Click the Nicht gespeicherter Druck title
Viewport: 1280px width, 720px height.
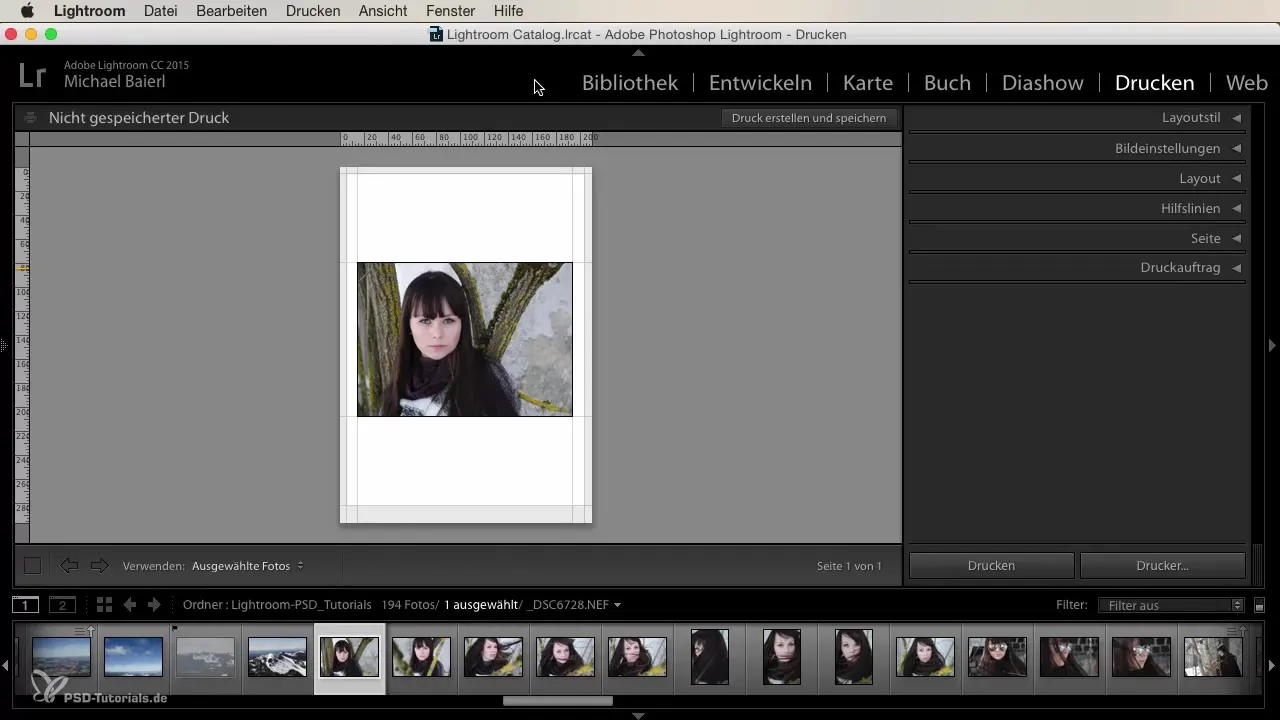139,118
